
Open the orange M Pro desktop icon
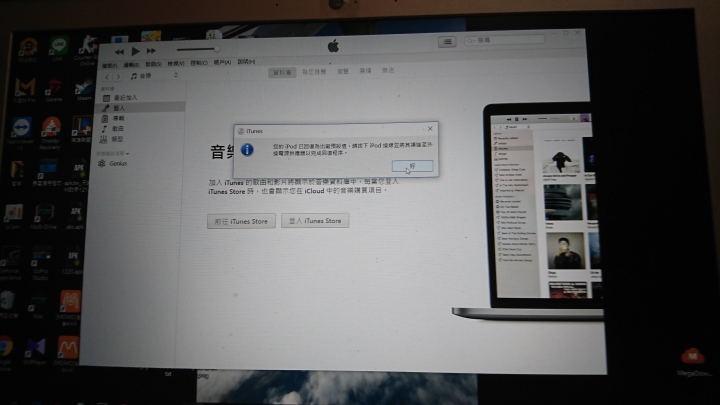[24, 90]
